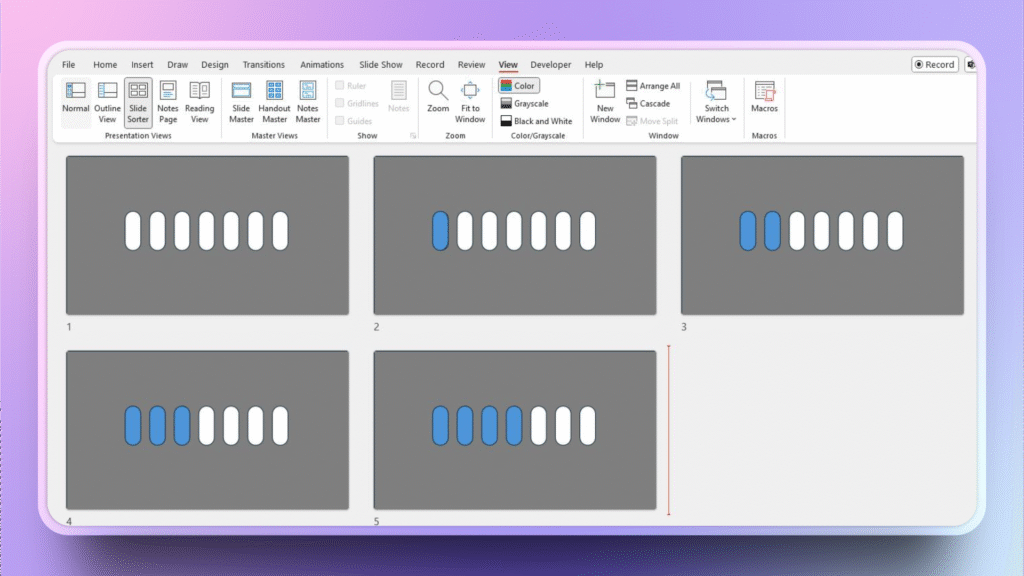Toggle the Guides checkbox

point(341,121)
